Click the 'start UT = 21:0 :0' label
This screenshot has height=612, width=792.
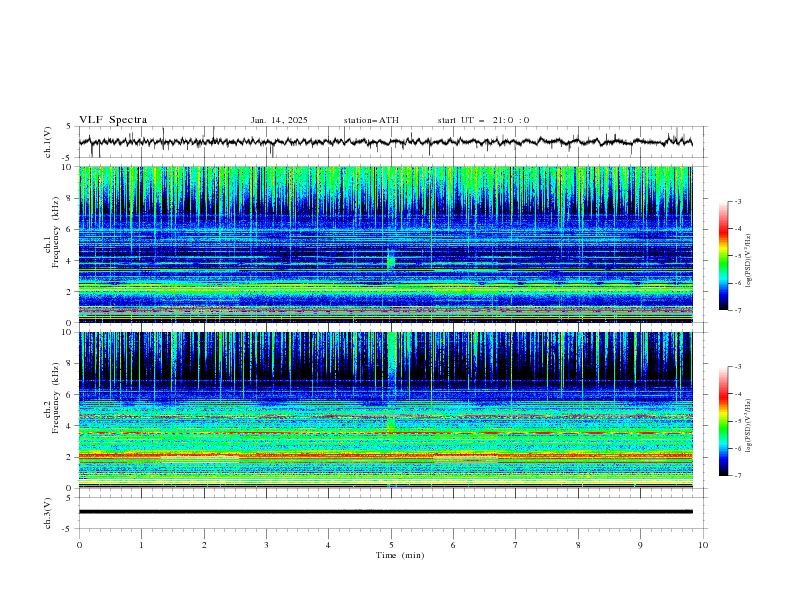483,120
